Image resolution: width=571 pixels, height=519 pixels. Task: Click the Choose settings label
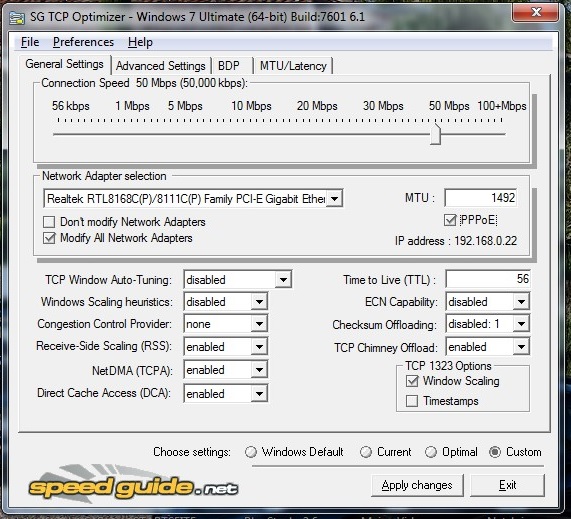(x=192, y=452)
